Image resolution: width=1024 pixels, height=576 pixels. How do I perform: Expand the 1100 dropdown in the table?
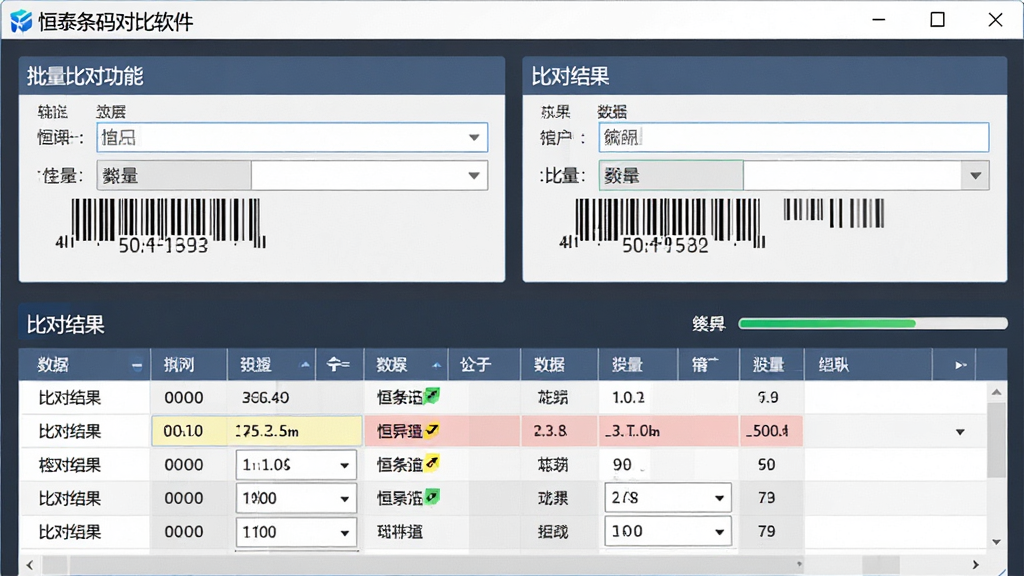click(x=344, y=533)
